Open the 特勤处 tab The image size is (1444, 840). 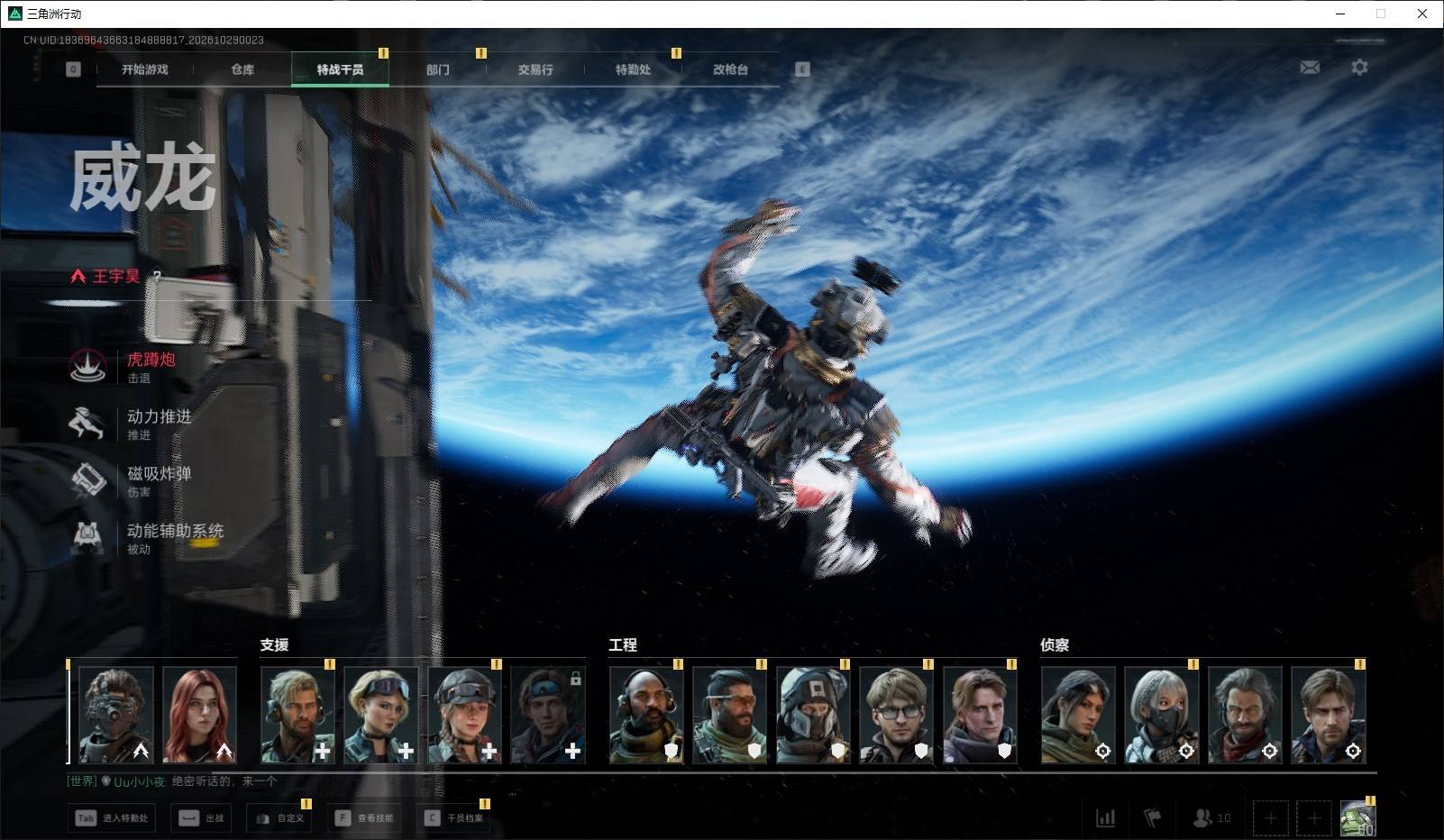click(x=633, y=69)
